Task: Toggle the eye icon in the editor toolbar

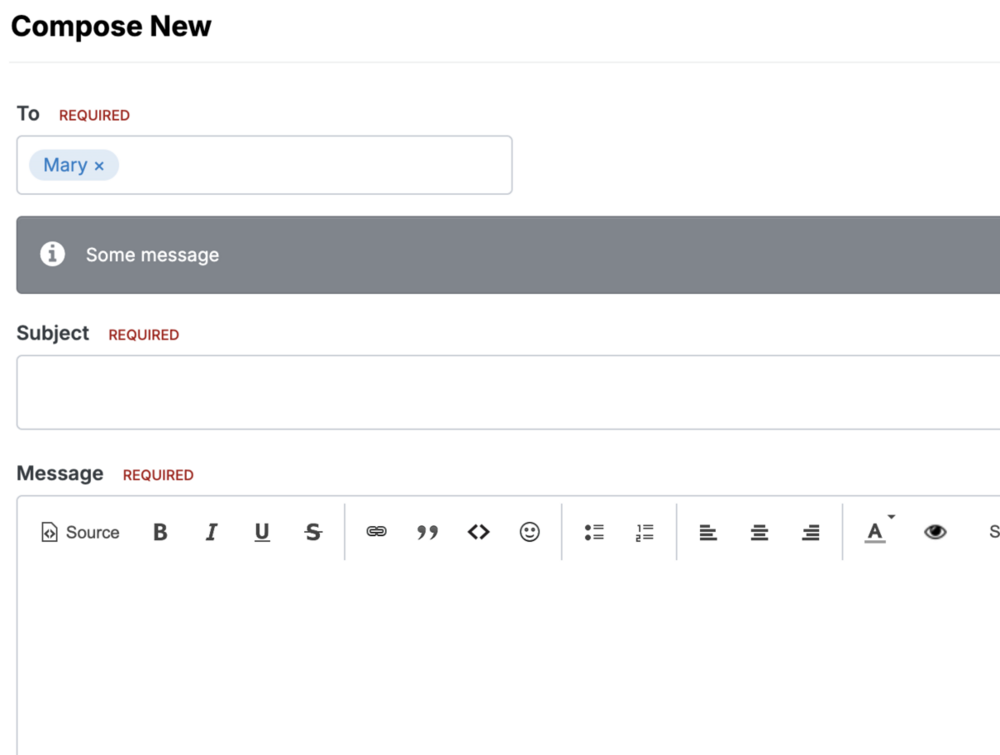Action: tap(935, 531)
